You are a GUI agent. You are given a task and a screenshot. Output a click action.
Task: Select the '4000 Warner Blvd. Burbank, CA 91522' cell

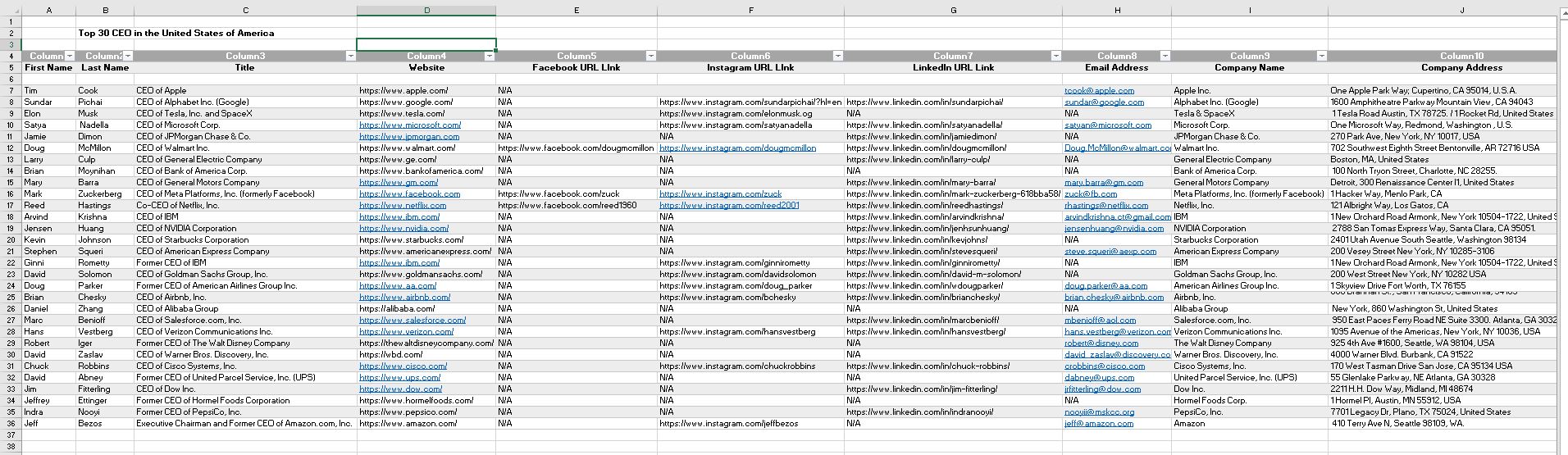(1443, 354)
